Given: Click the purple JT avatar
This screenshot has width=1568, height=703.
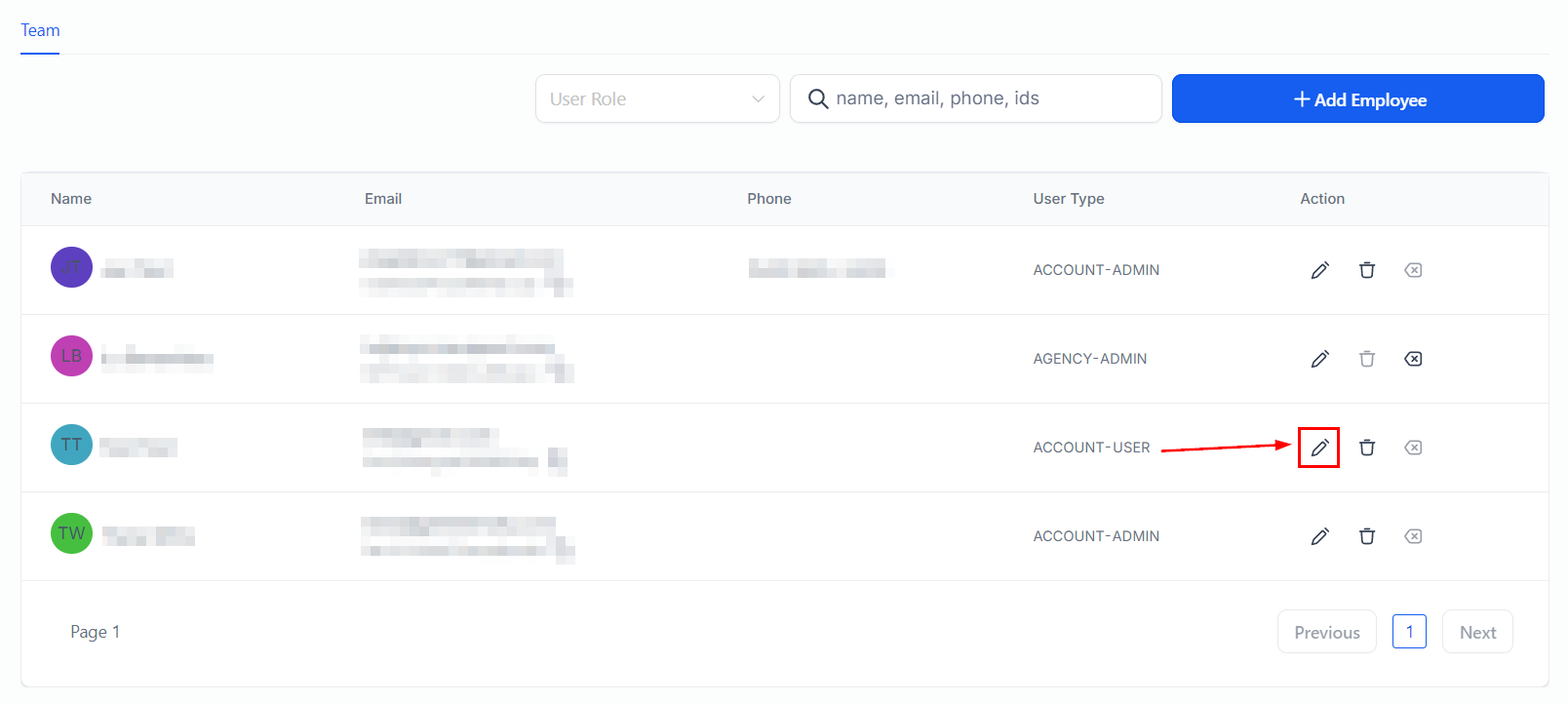Looking at the screenshot, I should pos(71,267).
